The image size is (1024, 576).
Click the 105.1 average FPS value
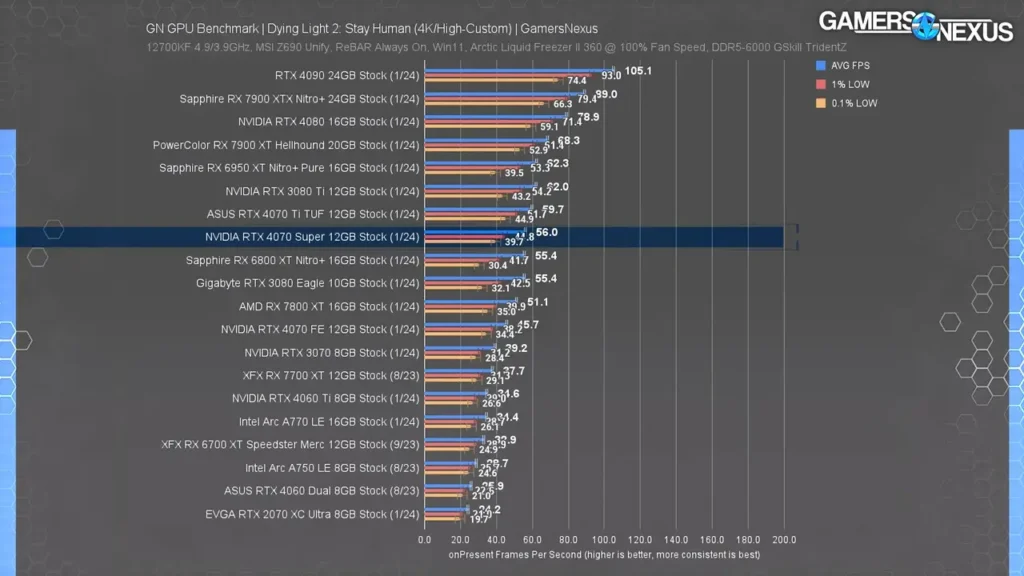pyautogui.click(x=638, y=71)
